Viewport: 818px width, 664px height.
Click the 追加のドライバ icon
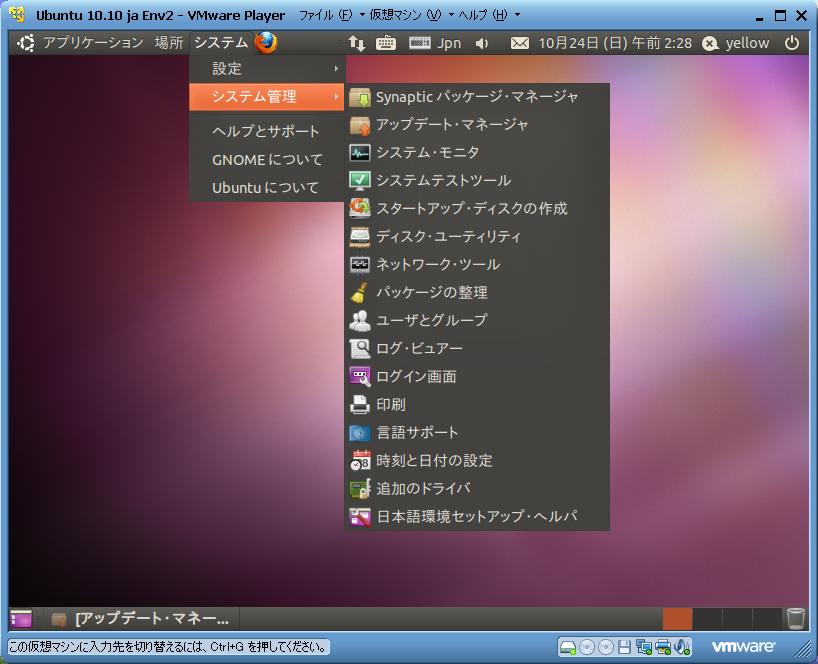[359, 489]
